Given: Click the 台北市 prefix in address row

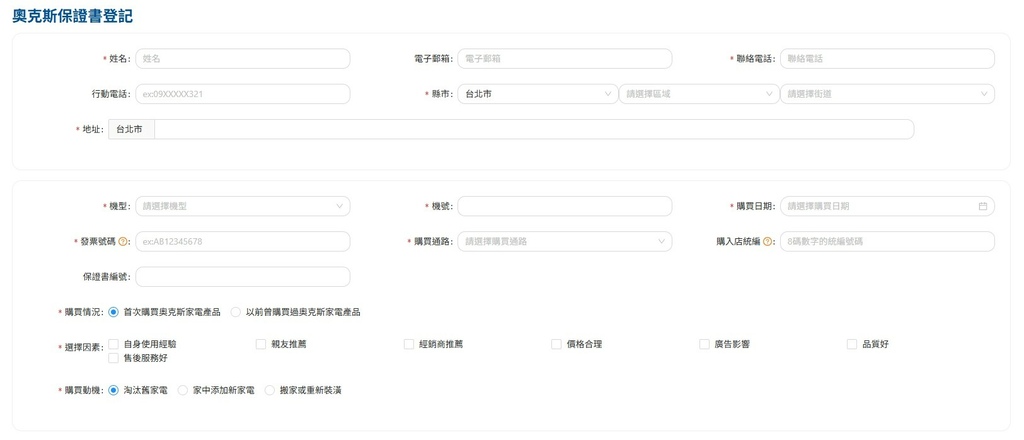Looking at the screenshot, I should pos(131,129).
